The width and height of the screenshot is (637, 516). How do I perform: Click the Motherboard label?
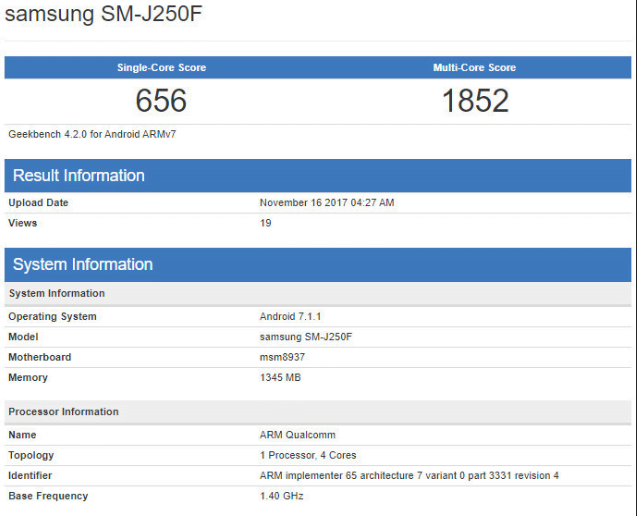(x=40, y=357)
